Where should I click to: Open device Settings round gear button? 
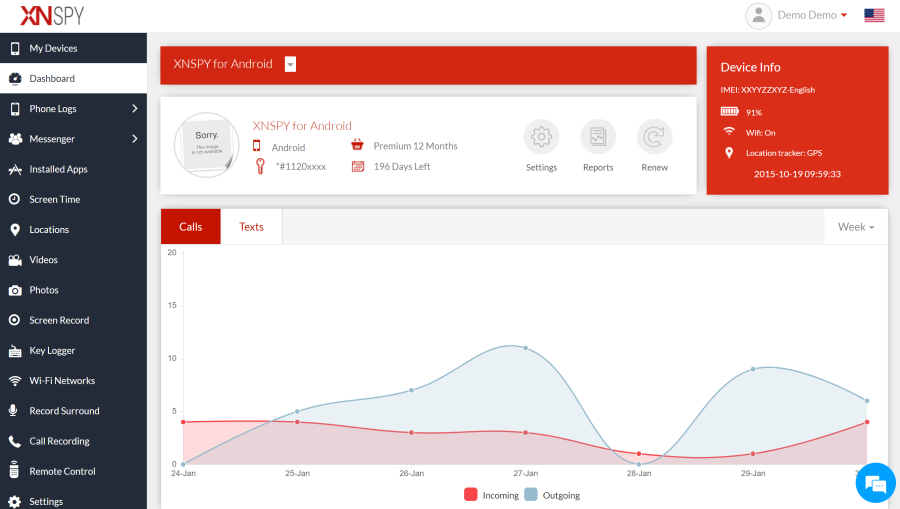[x=541, y=137]
